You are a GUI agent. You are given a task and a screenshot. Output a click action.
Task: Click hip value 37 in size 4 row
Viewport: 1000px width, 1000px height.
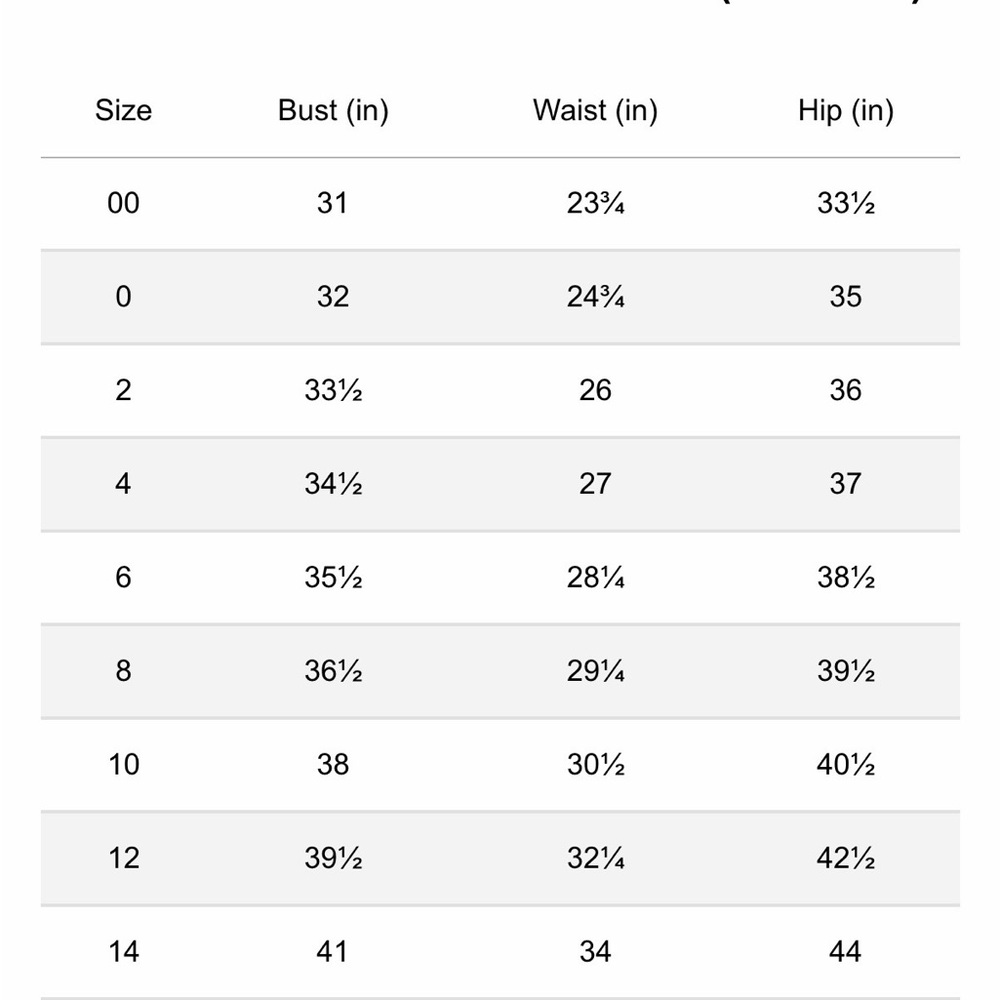point(846,484)
